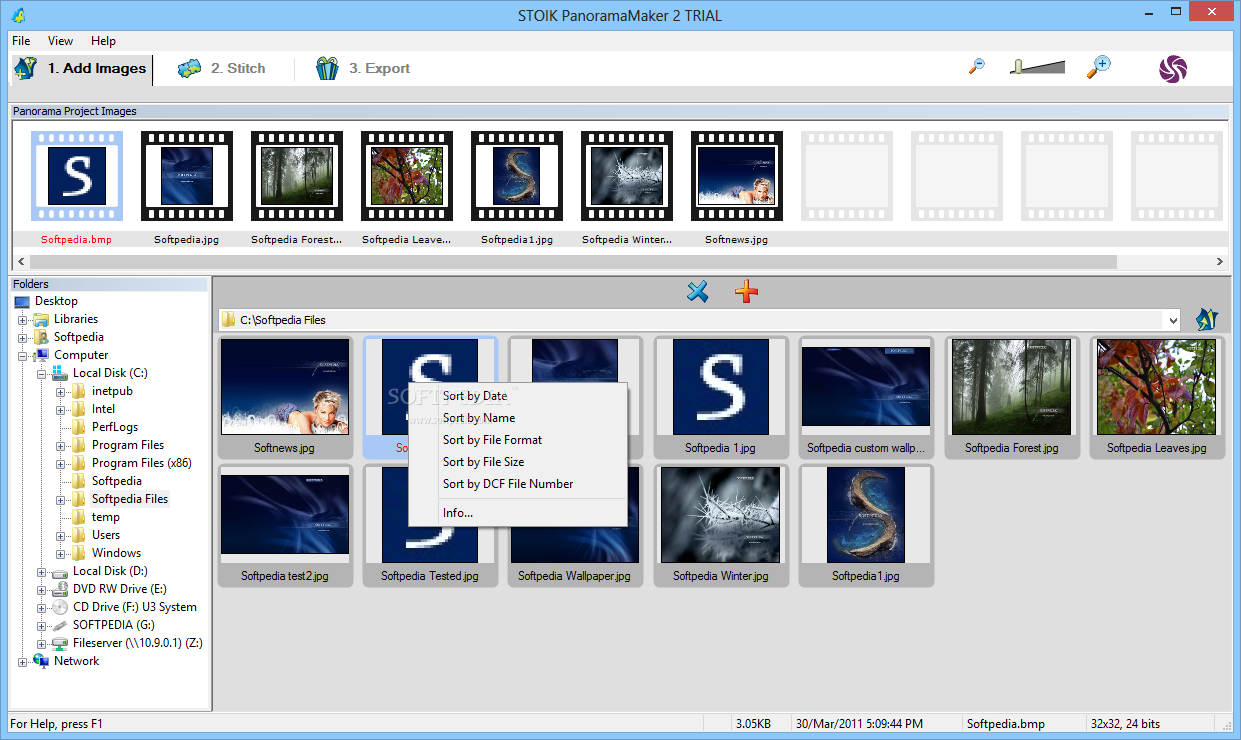The image size is (1241, 740).
Task: Select Softpedia1.jpg filmstrip thumbnail
Action: 517,176
